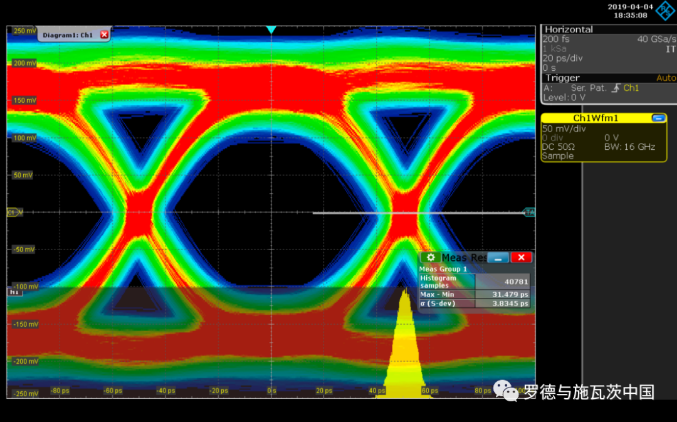This screenshot has height=422, width=677.
Task: Click the Auto trigger mode label
Action: pos(664,78)
